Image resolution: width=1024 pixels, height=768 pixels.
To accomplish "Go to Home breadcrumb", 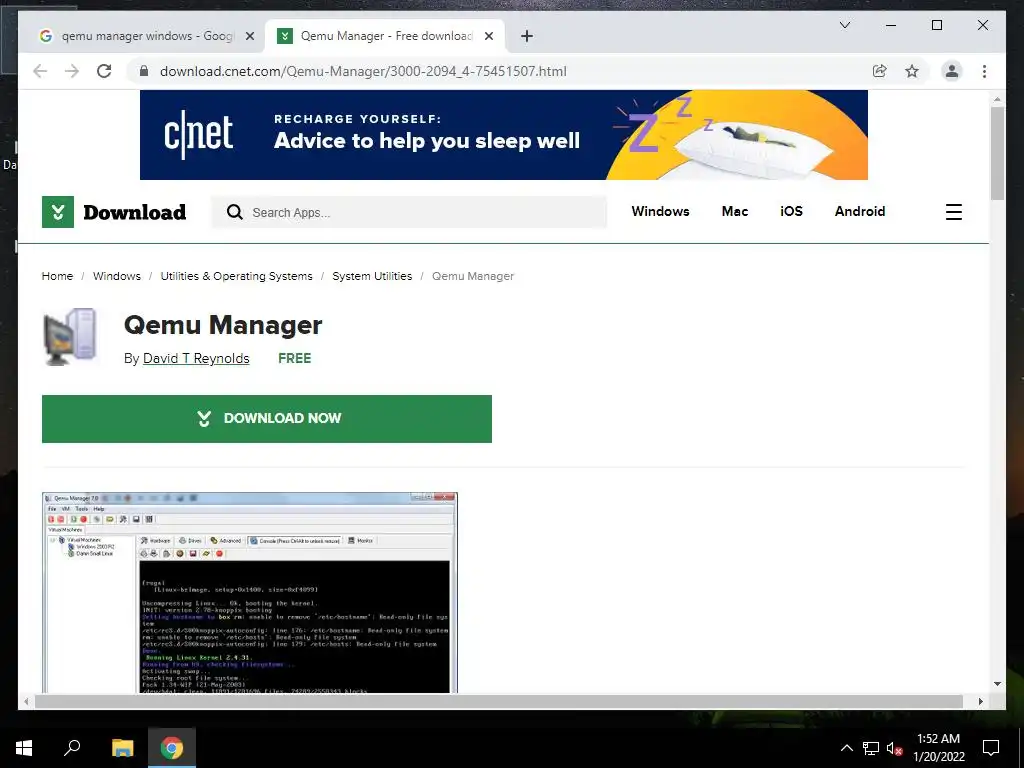I will (57, 276).
